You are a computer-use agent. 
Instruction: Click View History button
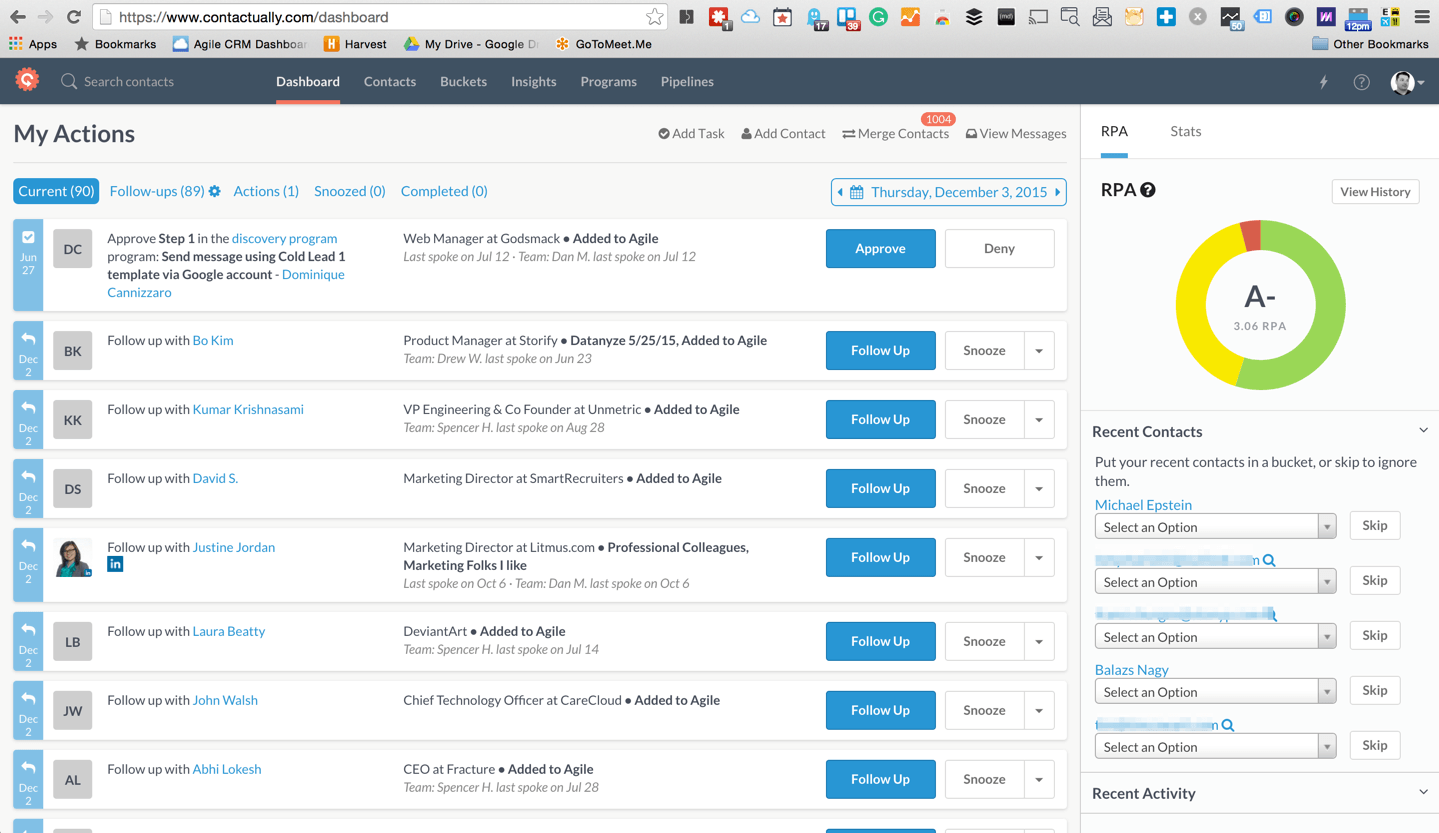1376,192
